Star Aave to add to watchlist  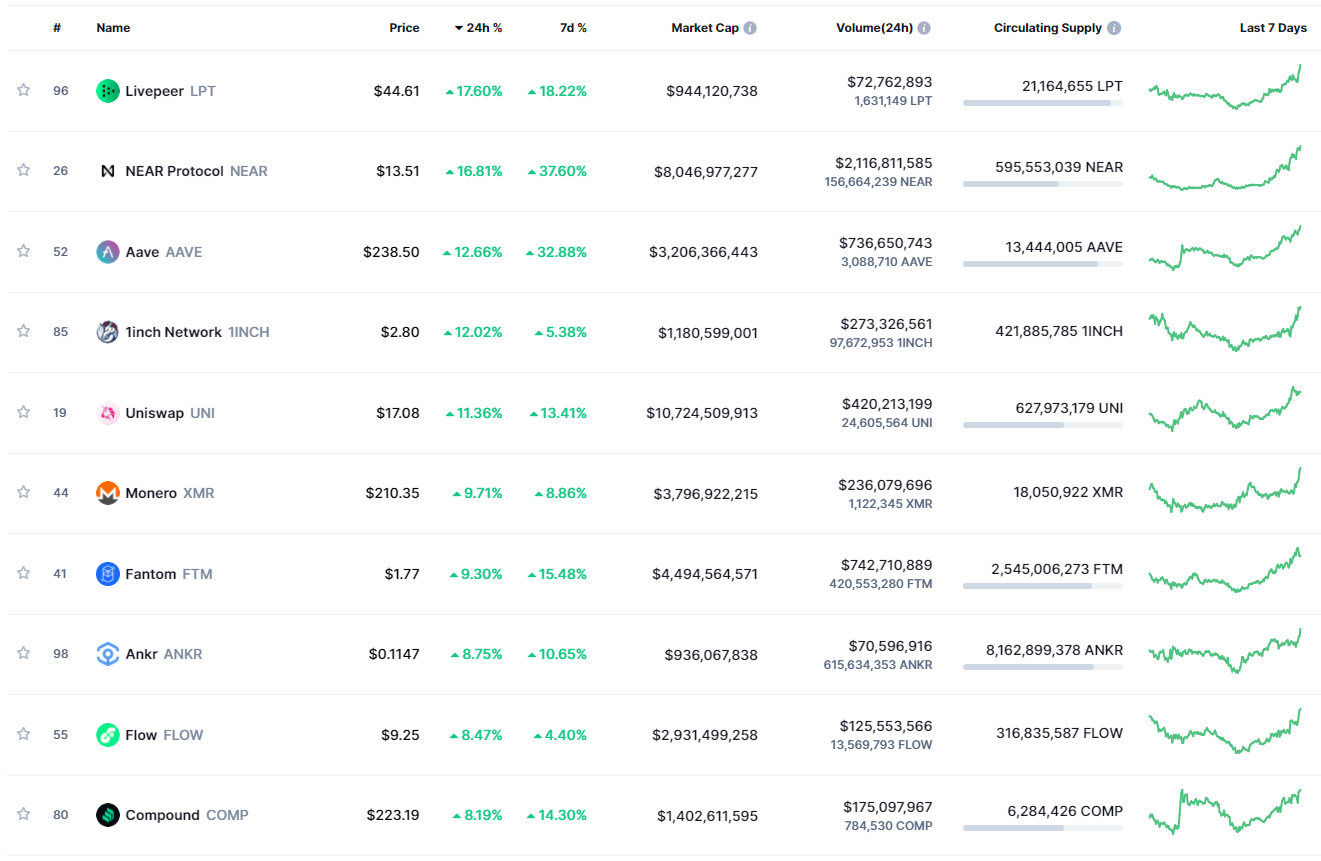click(x=23, y=251)
